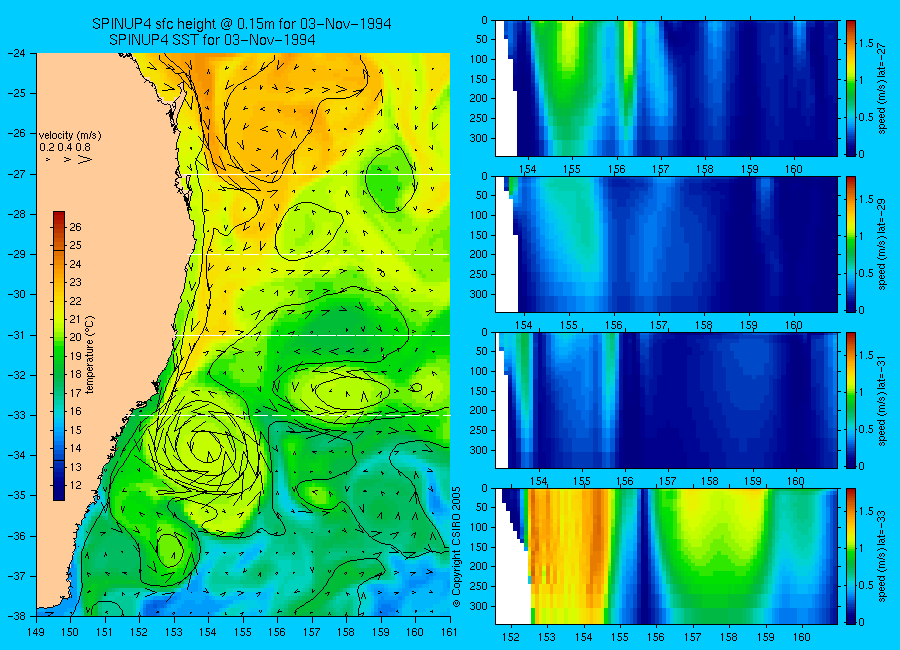This screenshot has height=650, width=900.
Task: Click the 150 depth tick in lat=-29 panel
Action: pos(479,235)
